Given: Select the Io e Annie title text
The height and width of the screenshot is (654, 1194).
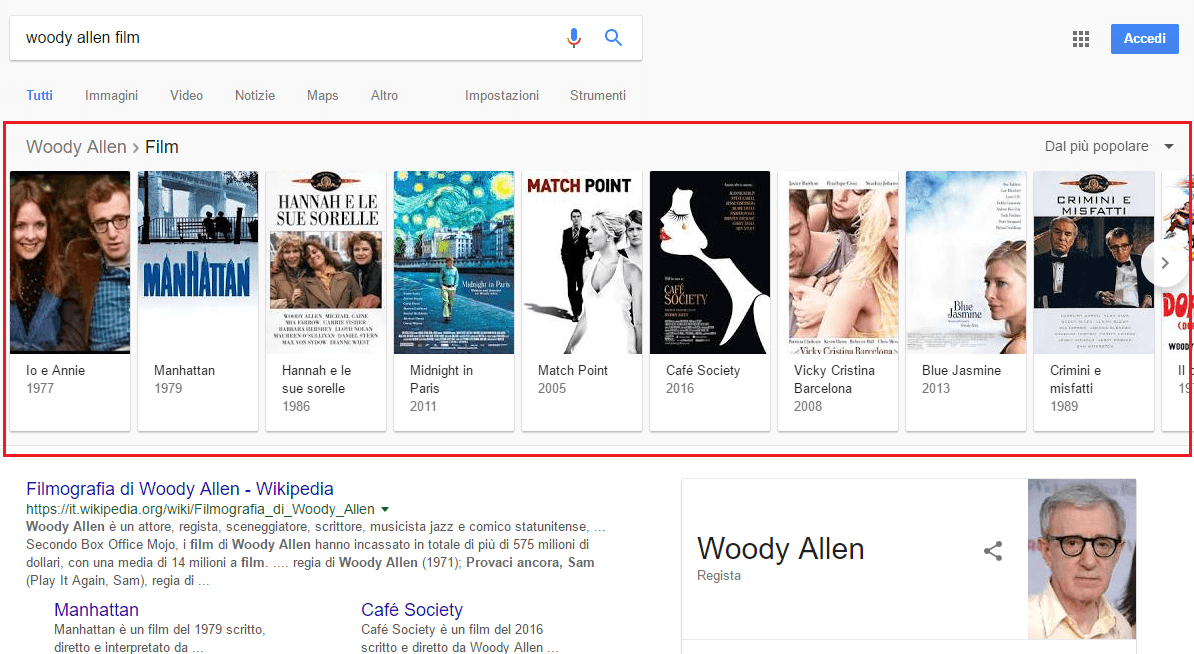Looking at the screenshot, I should (56, 370).
